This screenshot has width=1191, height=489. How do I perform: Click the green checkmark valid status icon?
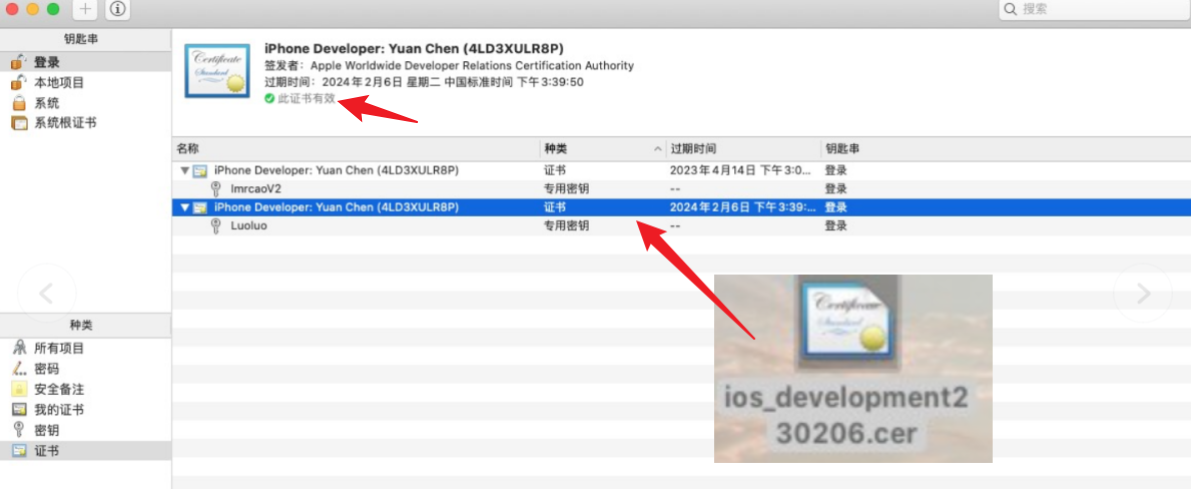270,99
